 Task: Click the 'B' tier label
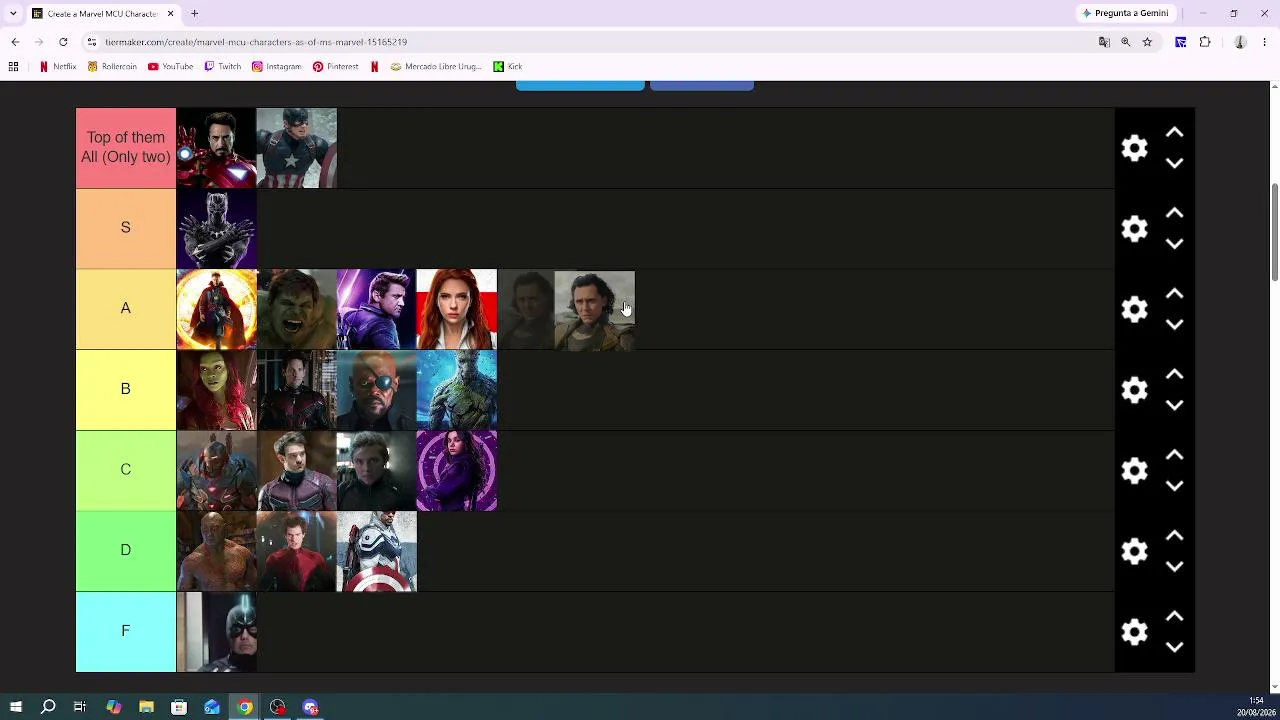pos(126,389)
